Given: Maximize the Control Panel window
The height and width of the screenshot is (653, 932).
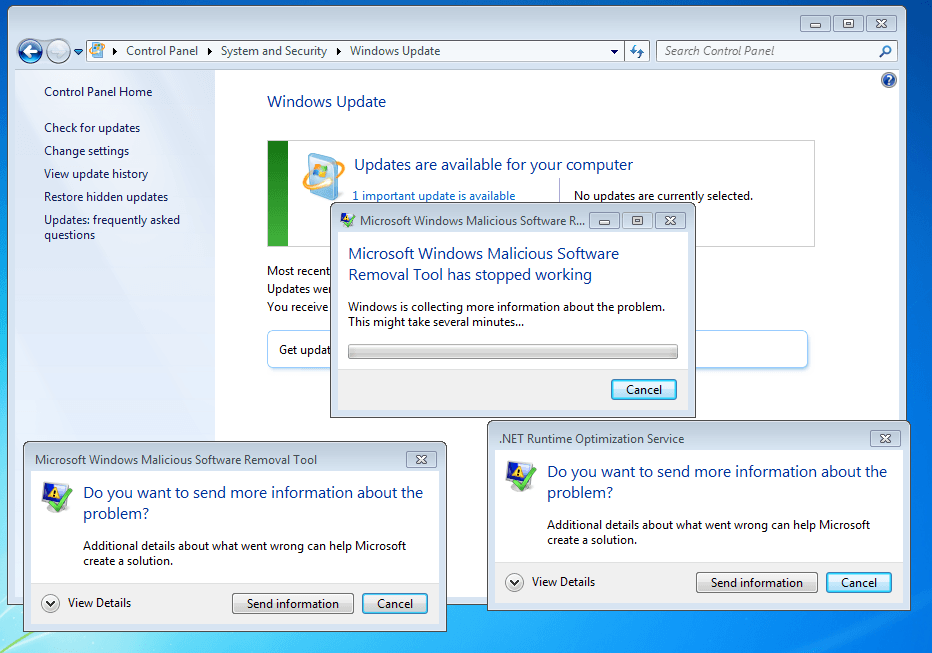Looking at the screenshot, I should click(x=848, y=24).
